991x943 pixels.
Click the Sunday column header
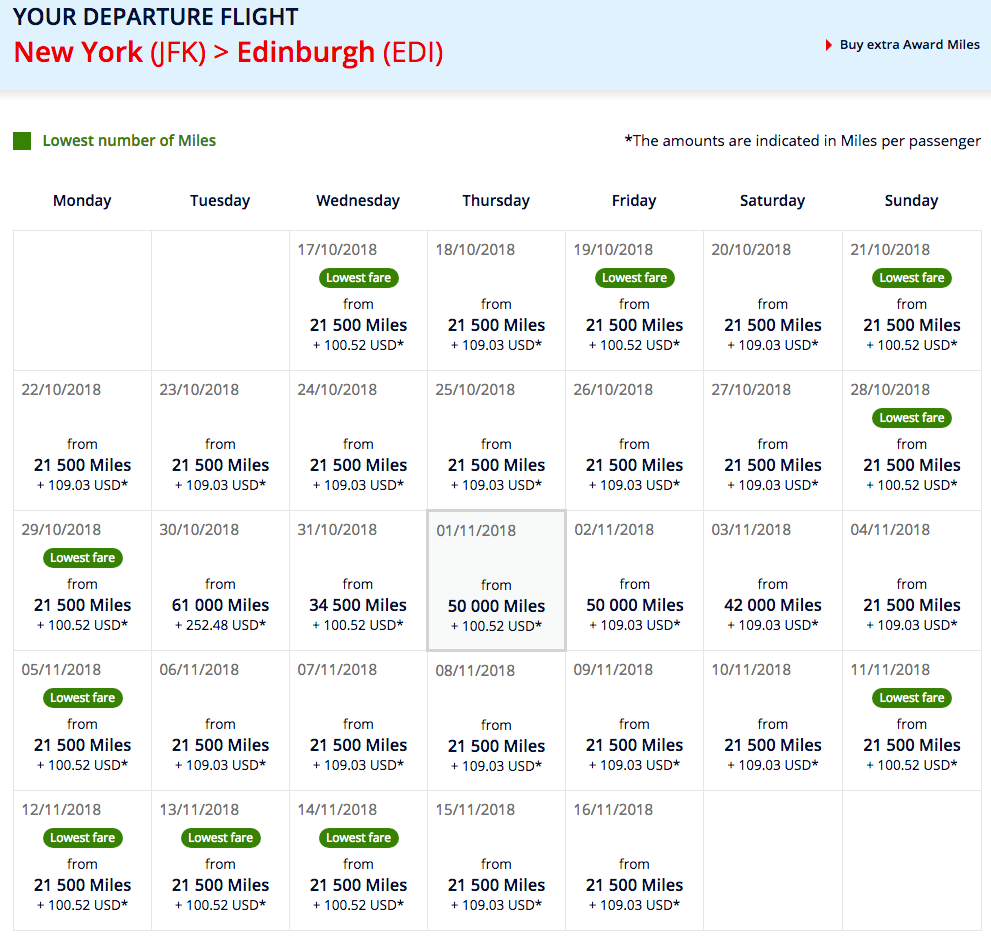[911, 200]
